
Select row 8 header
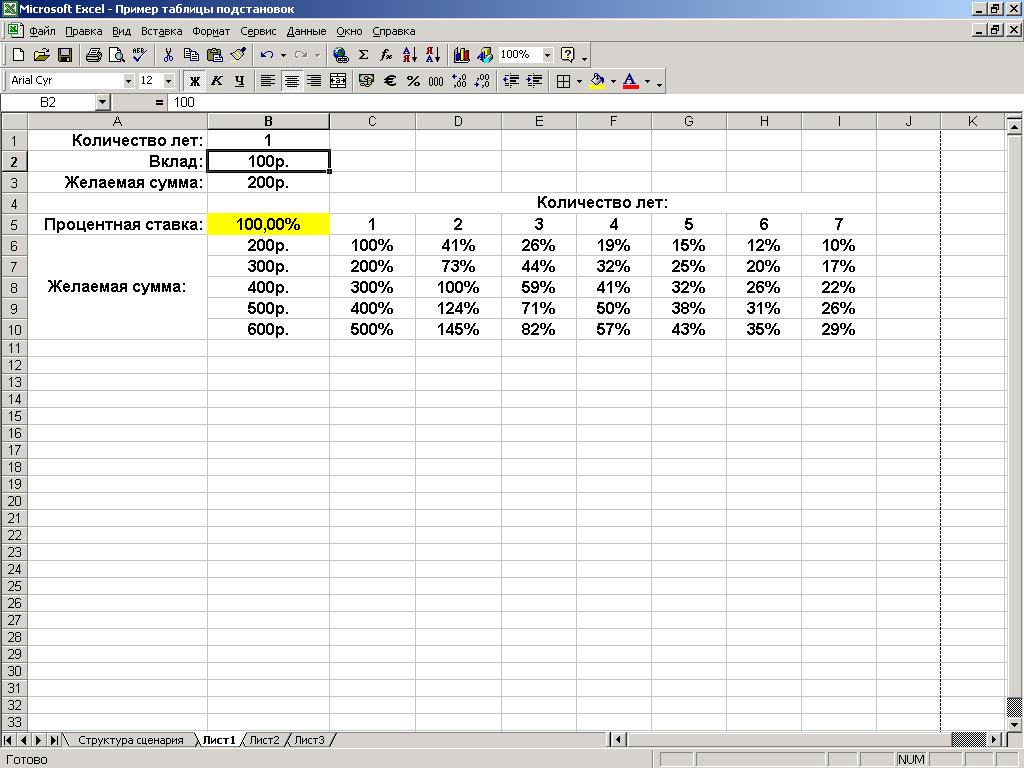[x=14, y=287]
